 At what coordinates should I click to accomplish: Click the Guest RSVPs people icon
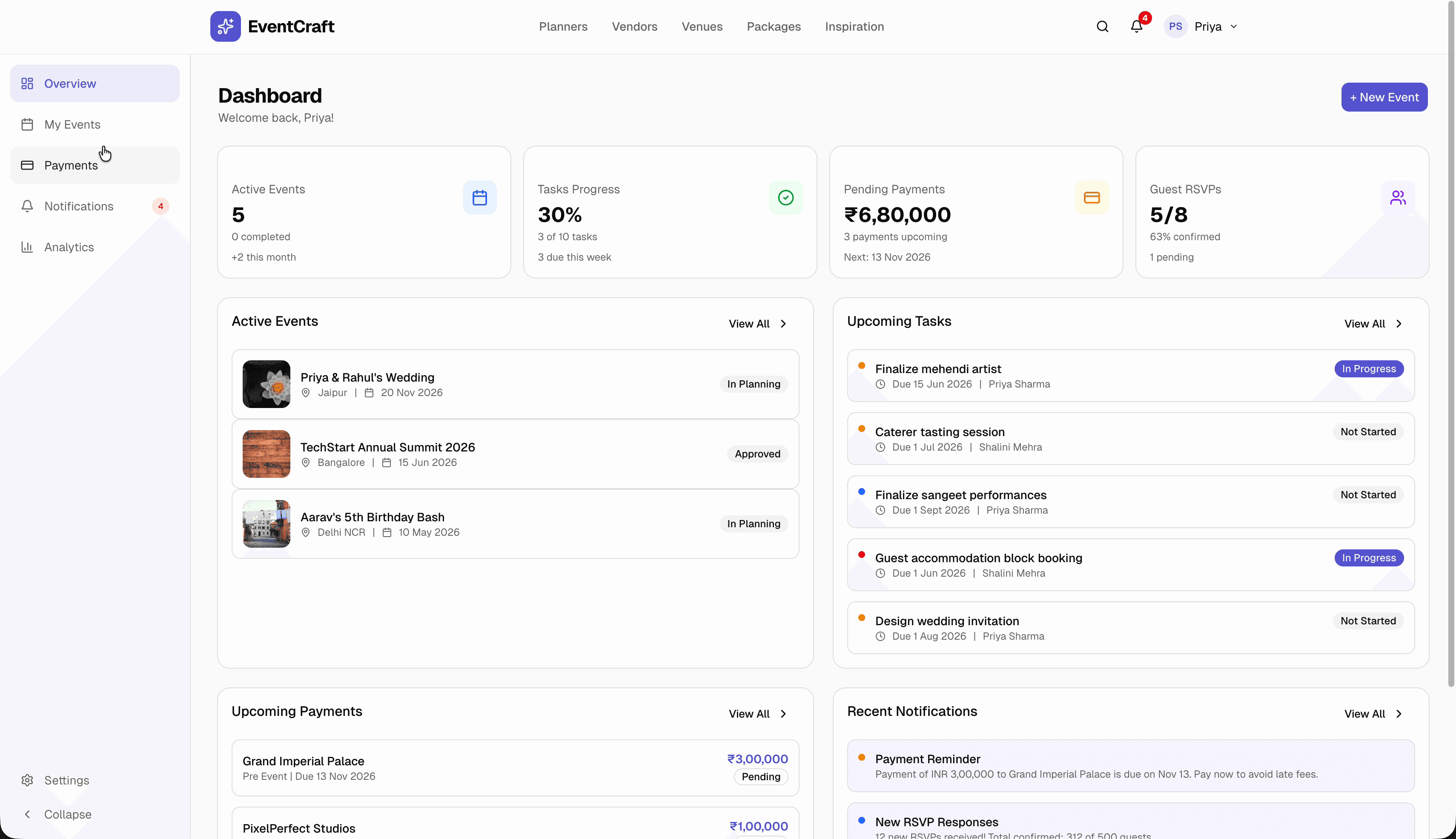(1398, 197)
